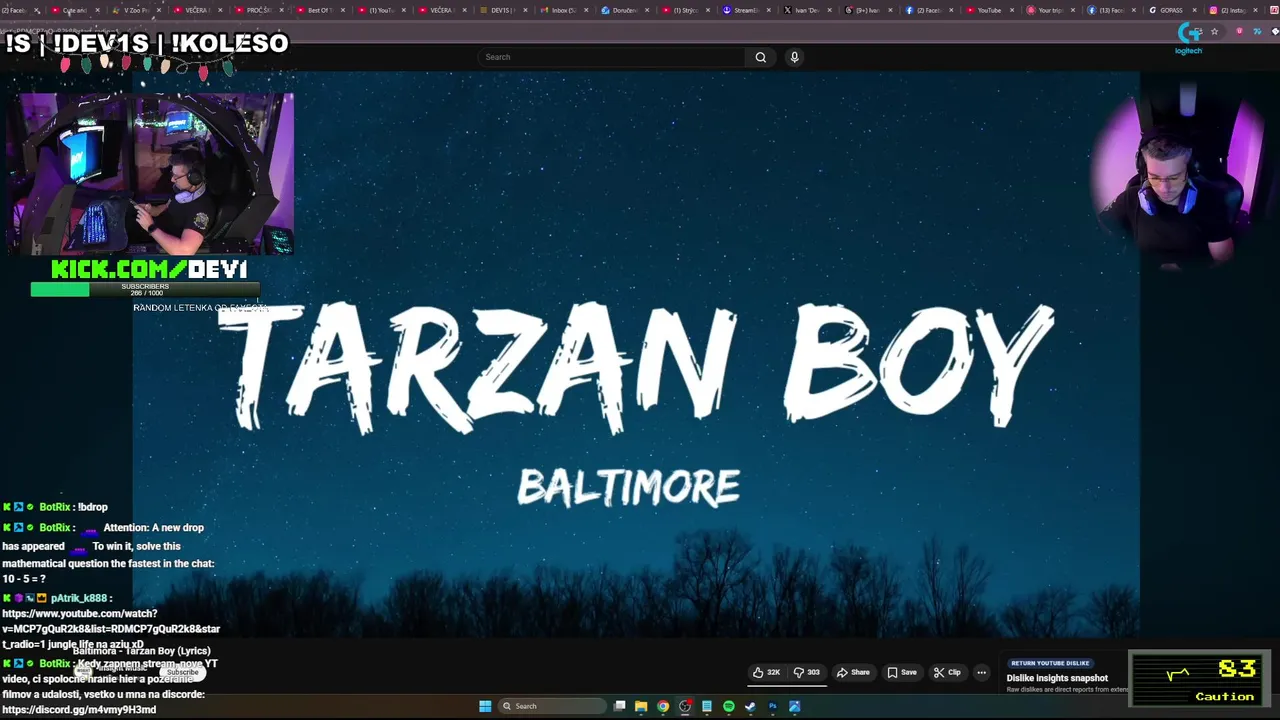Click the kick.com/DEV1 overlay text

click(x=148, y=269)
